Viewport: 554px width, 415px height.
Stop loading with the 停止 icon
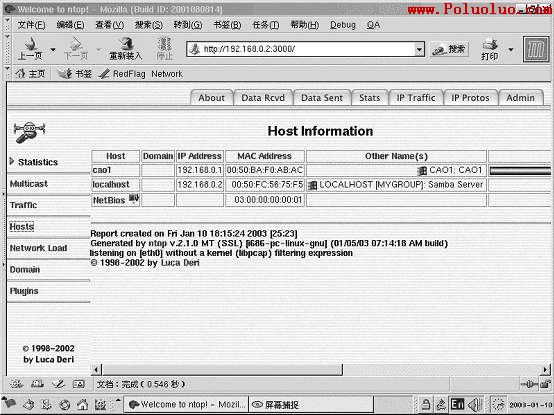click(x=164, y=45)
